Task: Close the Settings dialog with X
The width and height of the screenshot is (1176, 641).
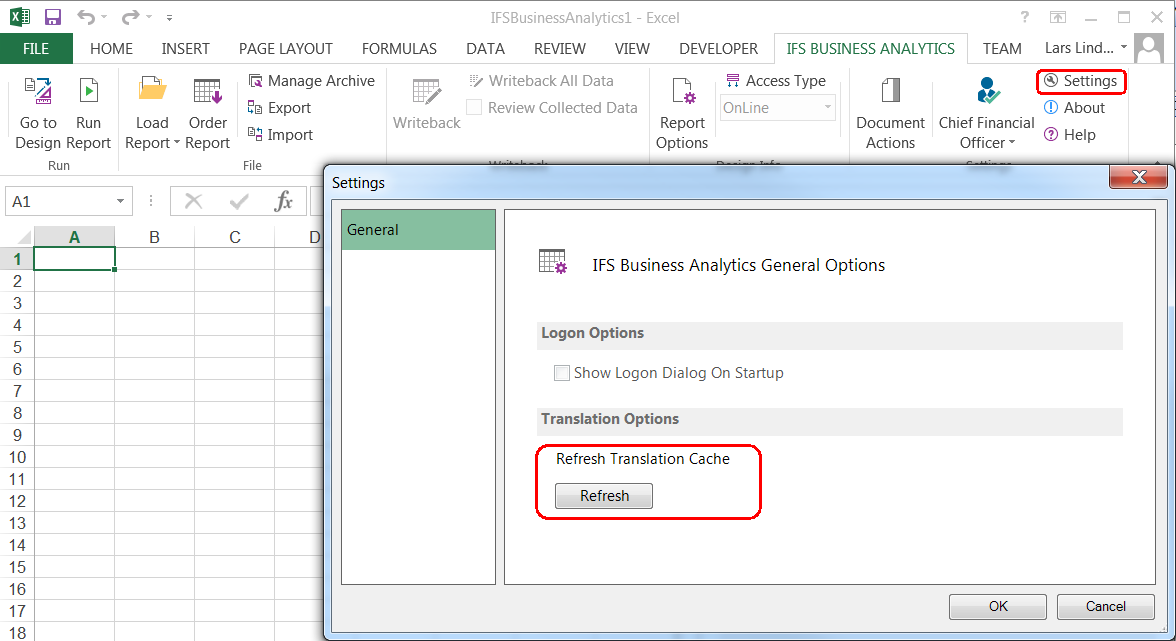Action: [x=1138, y=177]
